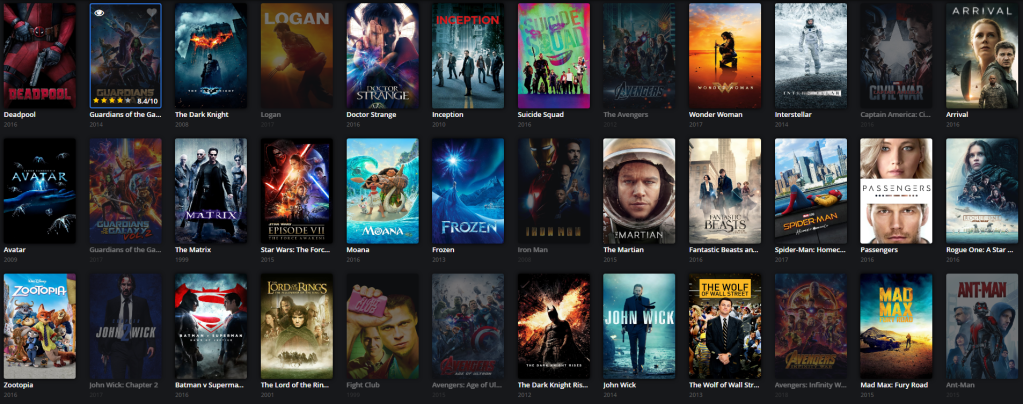Open Suicide Squad poster

coord(554,55)
